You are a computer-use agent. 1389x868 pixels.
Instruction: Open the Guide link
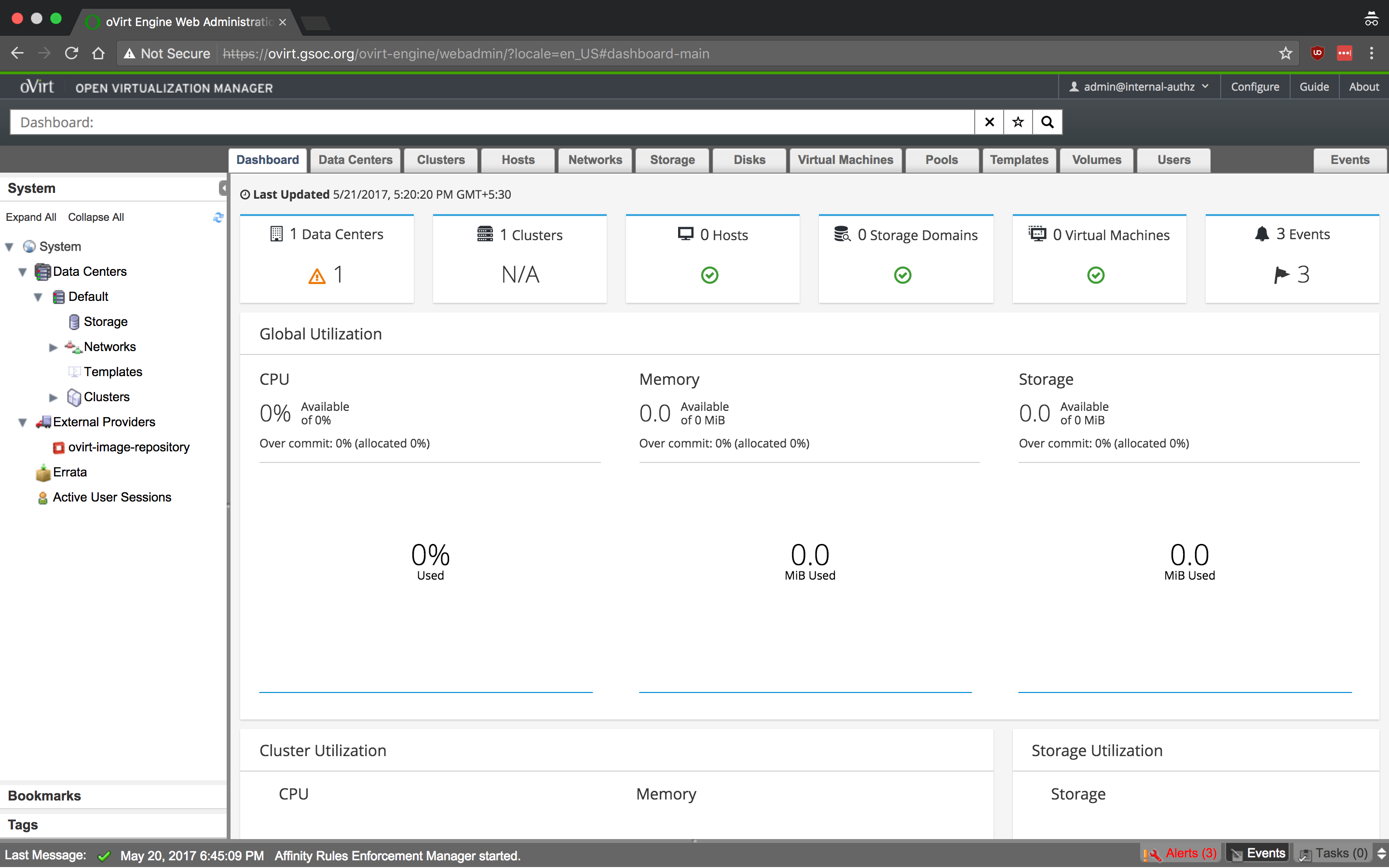[x=1314, y=87]
